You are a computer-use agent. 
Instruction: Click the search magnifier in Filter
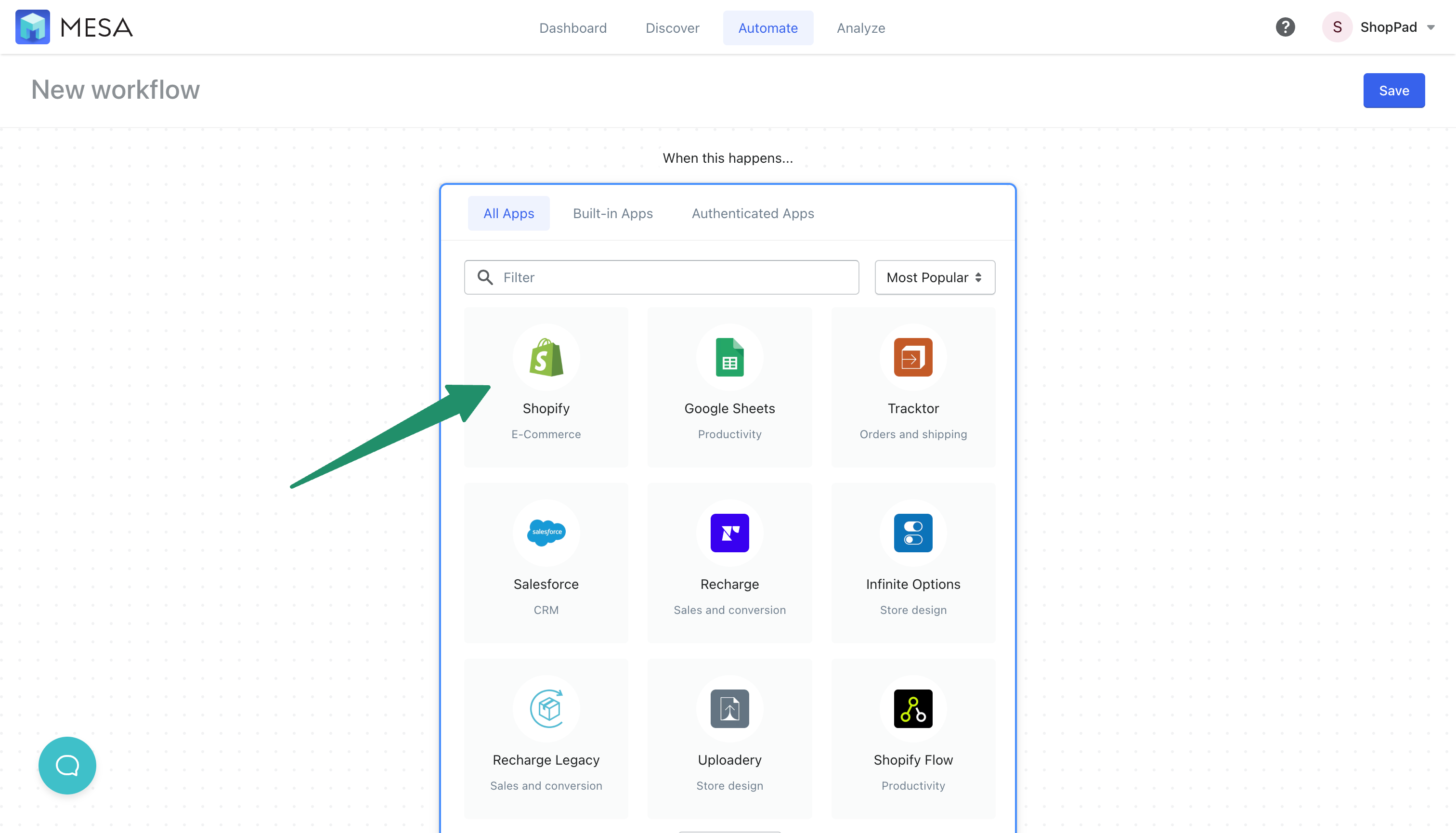[485, 277]
